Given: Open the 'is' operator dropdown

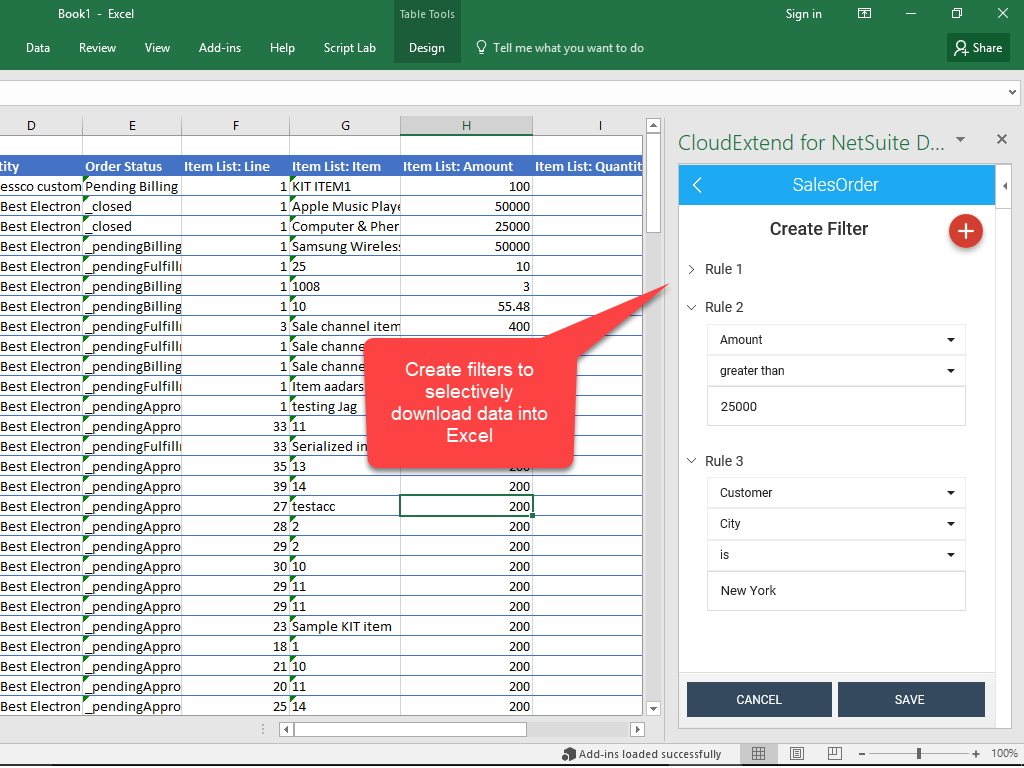Looking at the screenshot, I should [836, 554].
